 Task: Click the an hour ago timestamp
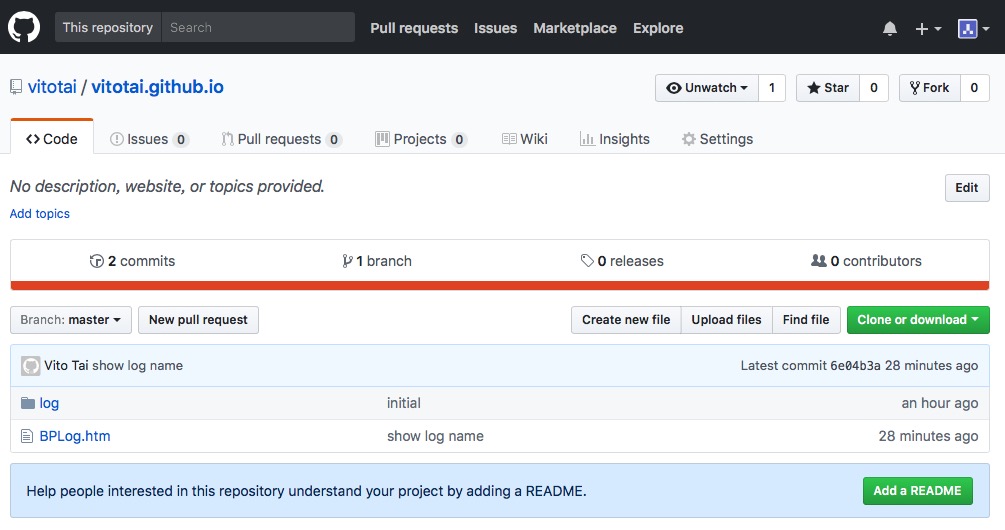[940, 403]
